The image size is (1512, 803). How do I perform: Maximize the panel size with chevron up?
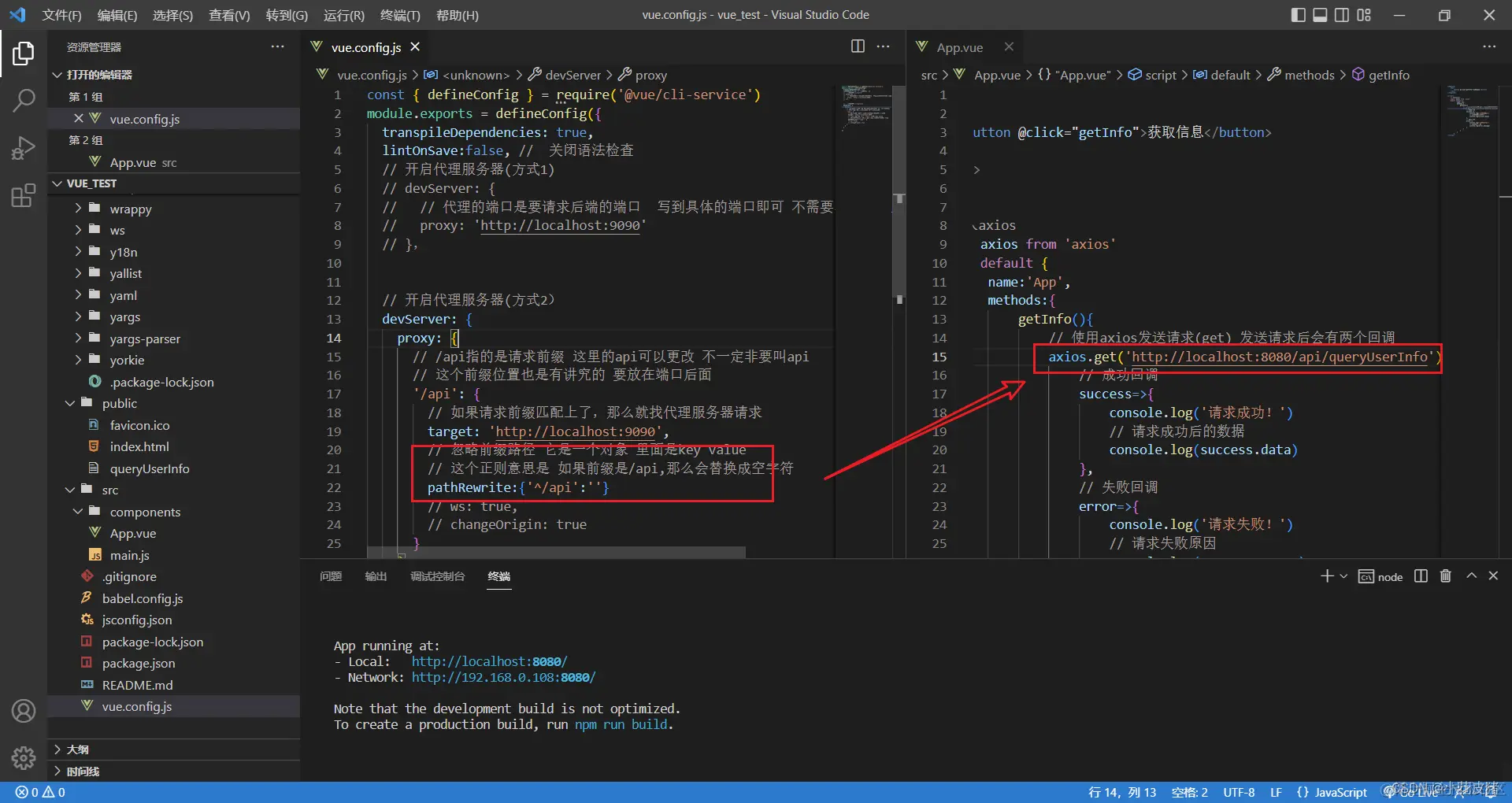point(1471,576)
